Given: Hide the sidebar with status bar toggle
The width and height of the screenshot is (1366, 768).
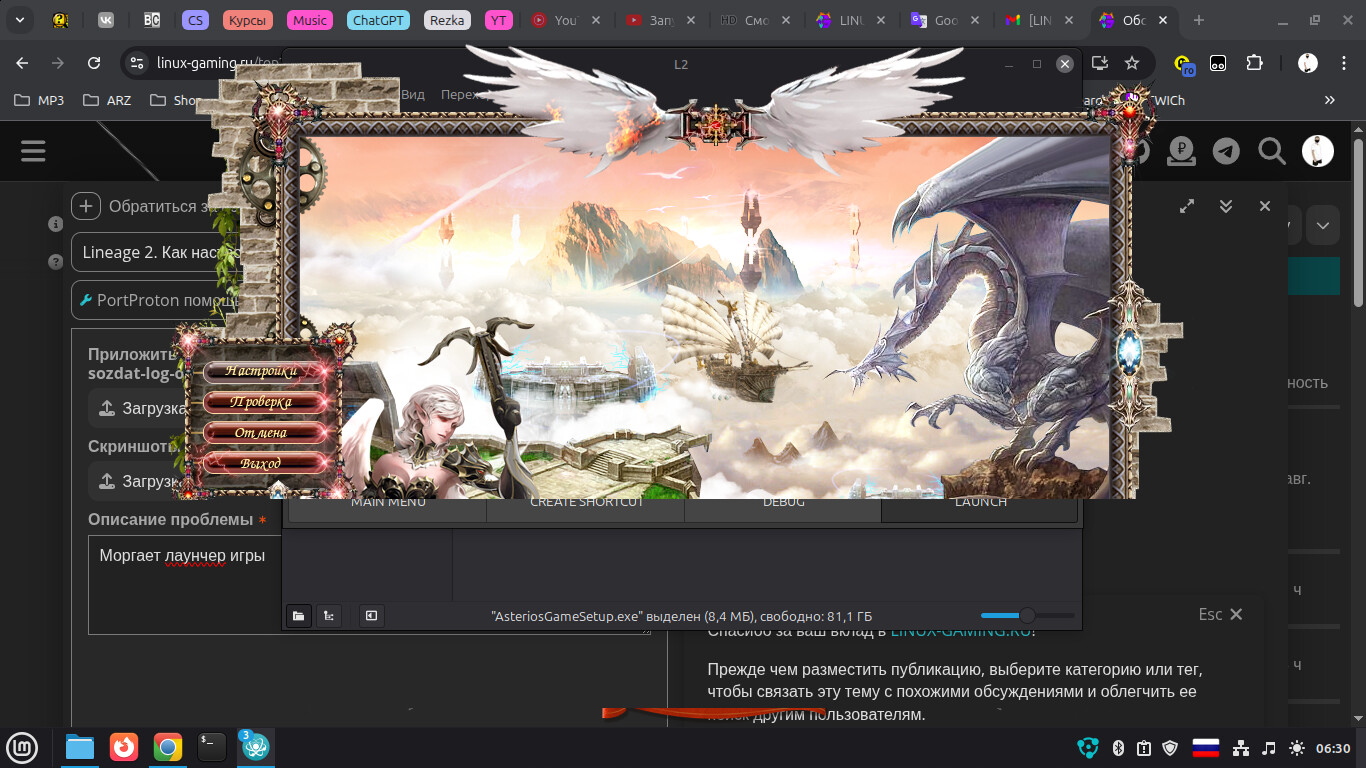Looking at the screenshot, I should click(371, 616).
